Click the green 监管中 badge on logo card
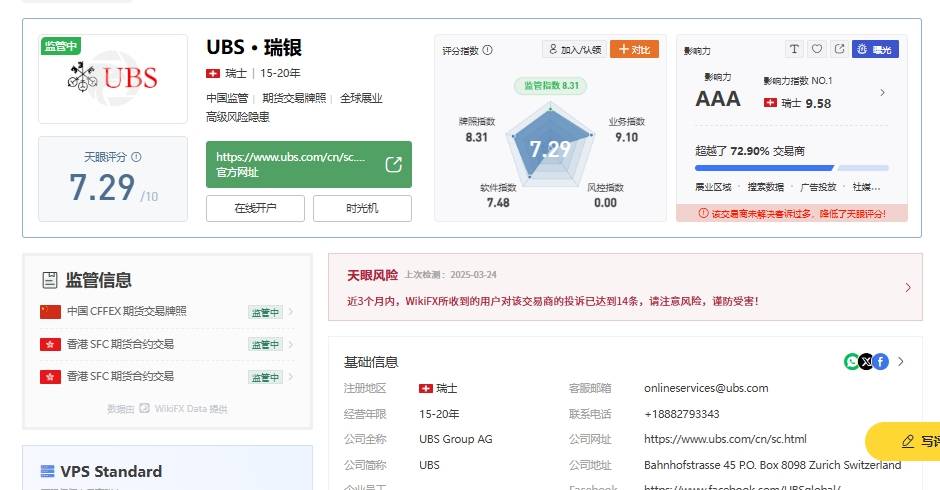This screenshot has width=940, height=490. 61,46
